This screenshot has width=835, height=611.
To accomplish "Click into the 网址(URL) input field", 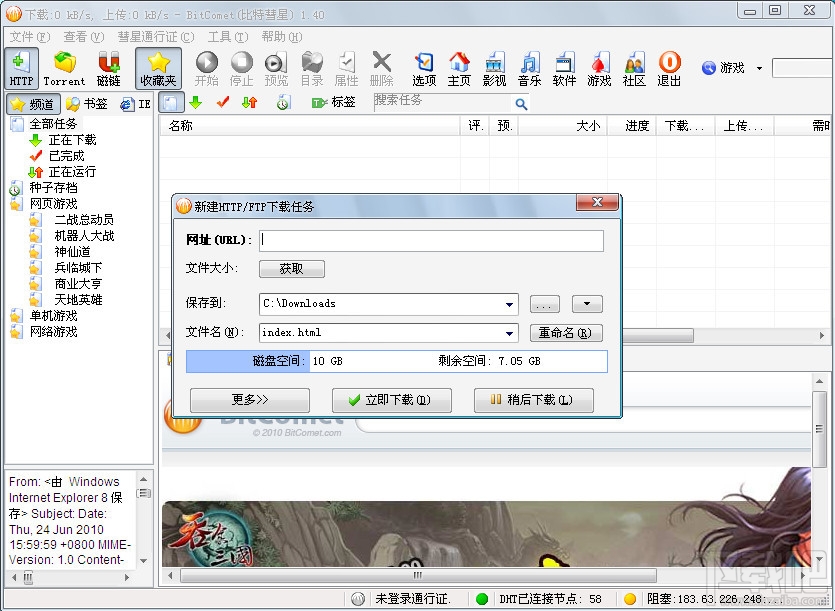I will click(x=431, y=240).
